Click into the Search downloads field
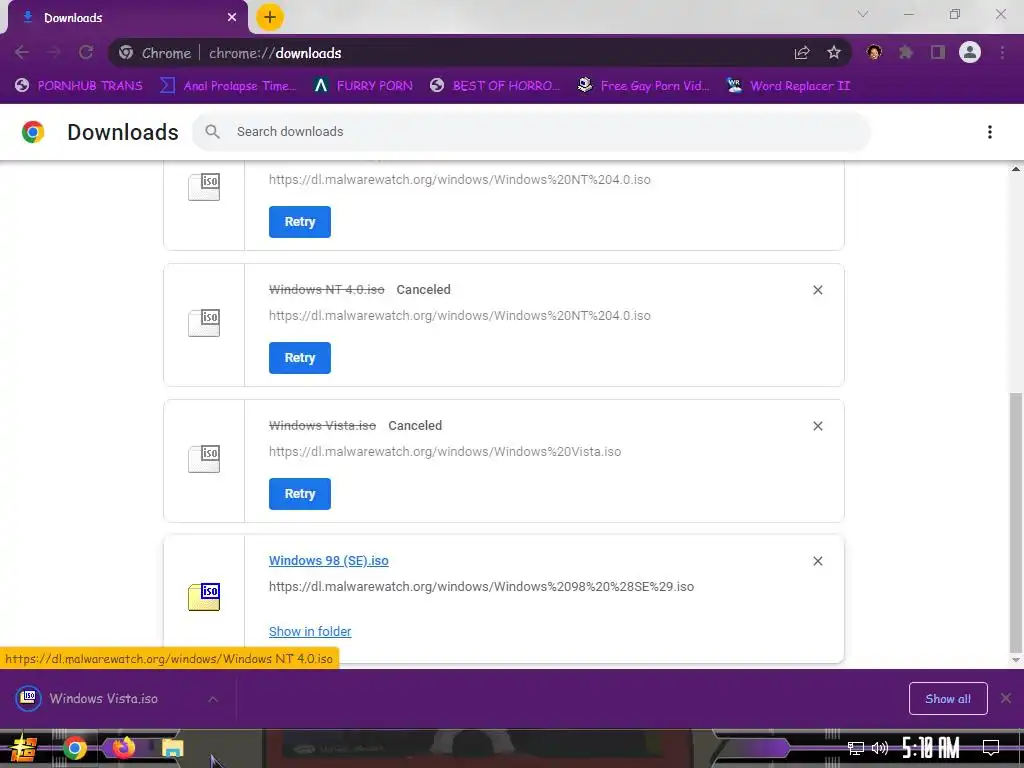The image size is (1024, 768). [531, 132]
